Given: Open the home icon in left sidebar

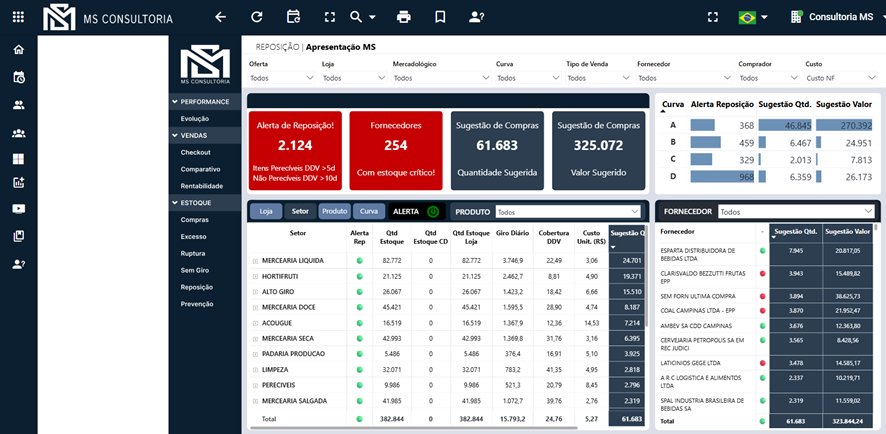Looking at the screenshot, I should click(x=19, y=50).
